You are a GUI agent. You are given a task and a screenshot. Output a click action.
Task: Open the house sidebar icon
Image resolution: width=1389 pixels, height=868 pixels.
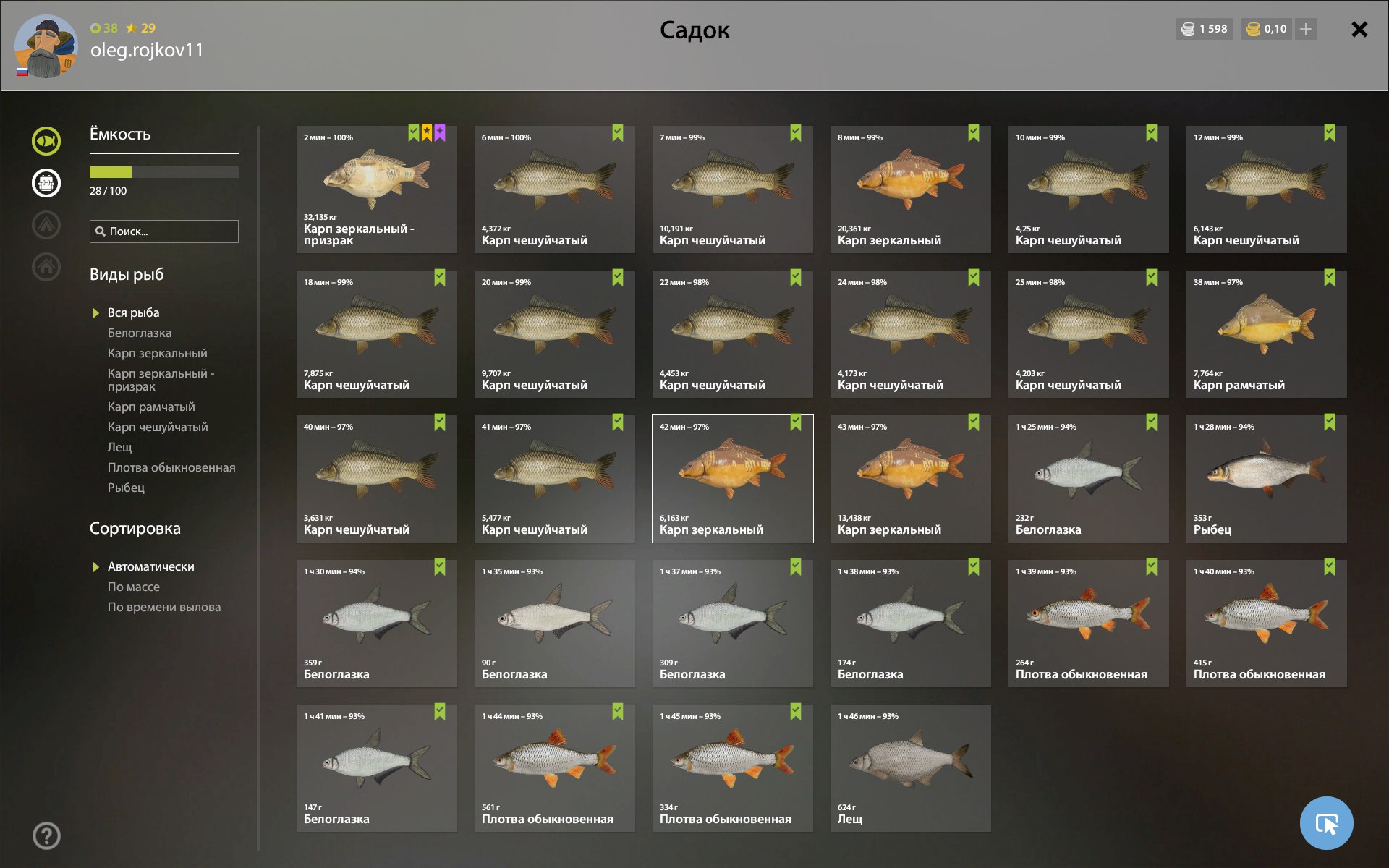tap(46, 267)
